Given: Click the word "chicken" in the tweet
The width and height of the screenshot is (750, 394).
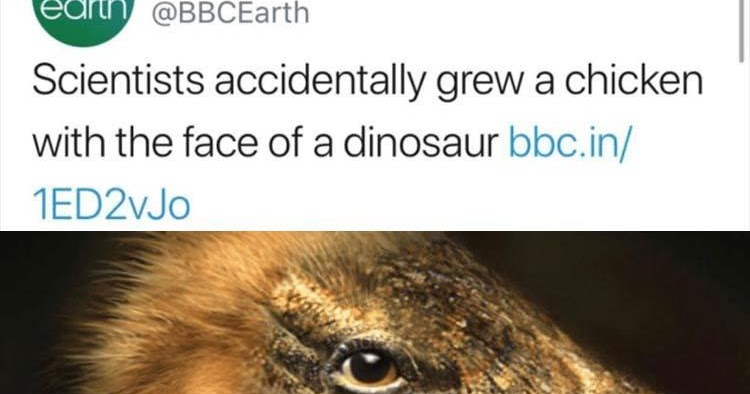Looking at the screenshot, I should (634, 81).
